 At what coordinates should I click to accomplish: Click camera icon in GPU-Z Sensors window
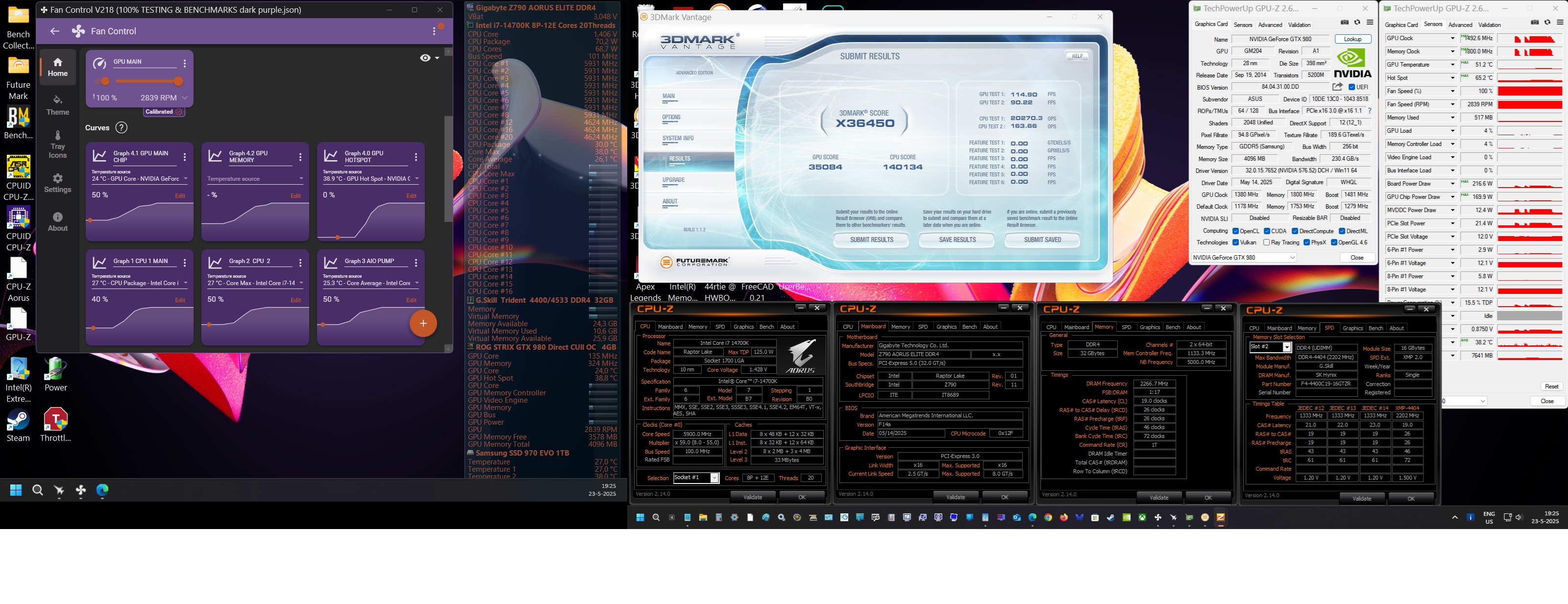point(1535,23)
